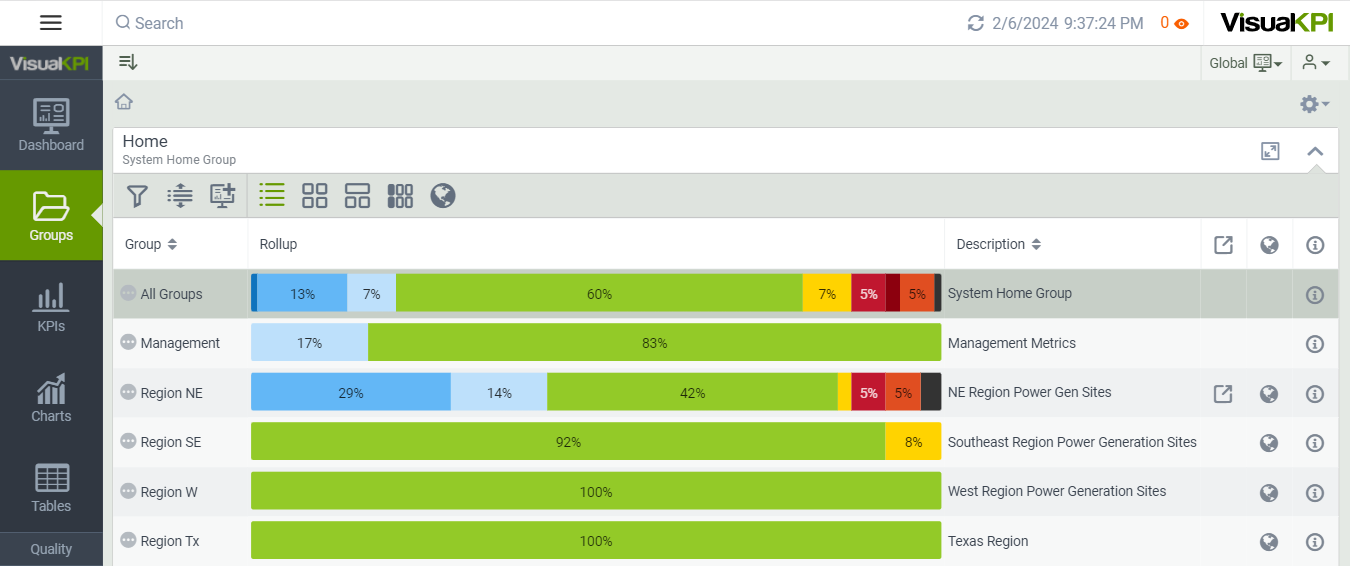Open the Charts sidebar tab

51,398
